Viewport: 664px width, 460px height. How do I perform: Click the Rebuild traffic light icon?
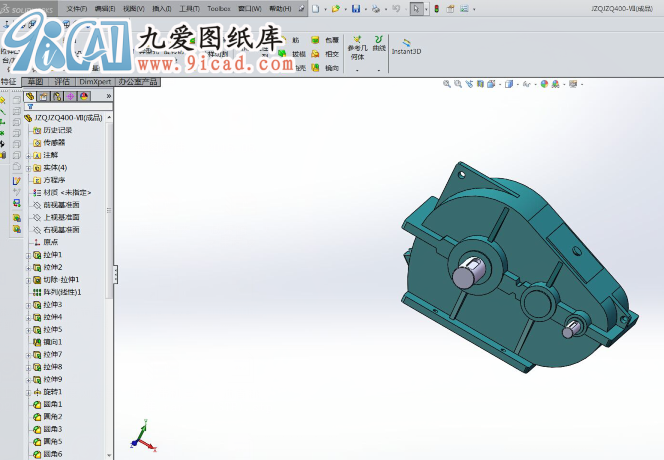point(437,8)
